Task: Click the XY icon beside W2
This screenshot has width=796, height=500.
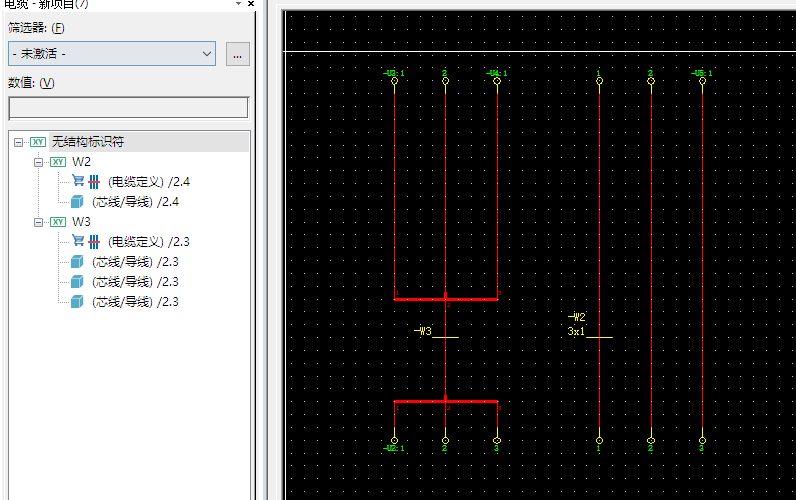Action: click(x=58, y=162)
